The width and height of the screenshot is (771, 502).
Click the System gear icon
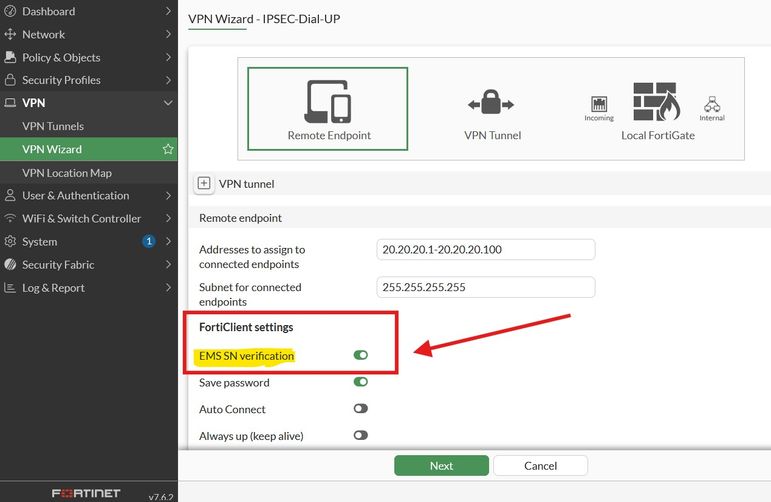(x=10, y=241)
